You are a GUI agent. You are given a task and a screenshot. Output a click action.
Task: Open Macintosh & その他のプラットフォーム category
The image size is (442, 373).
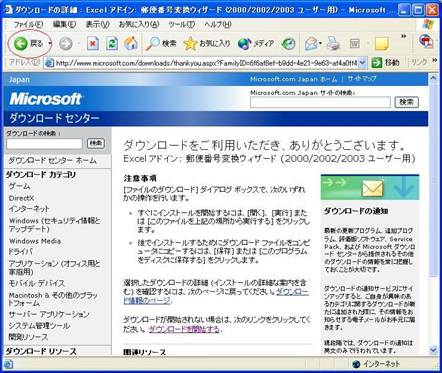tap(53, 299)
